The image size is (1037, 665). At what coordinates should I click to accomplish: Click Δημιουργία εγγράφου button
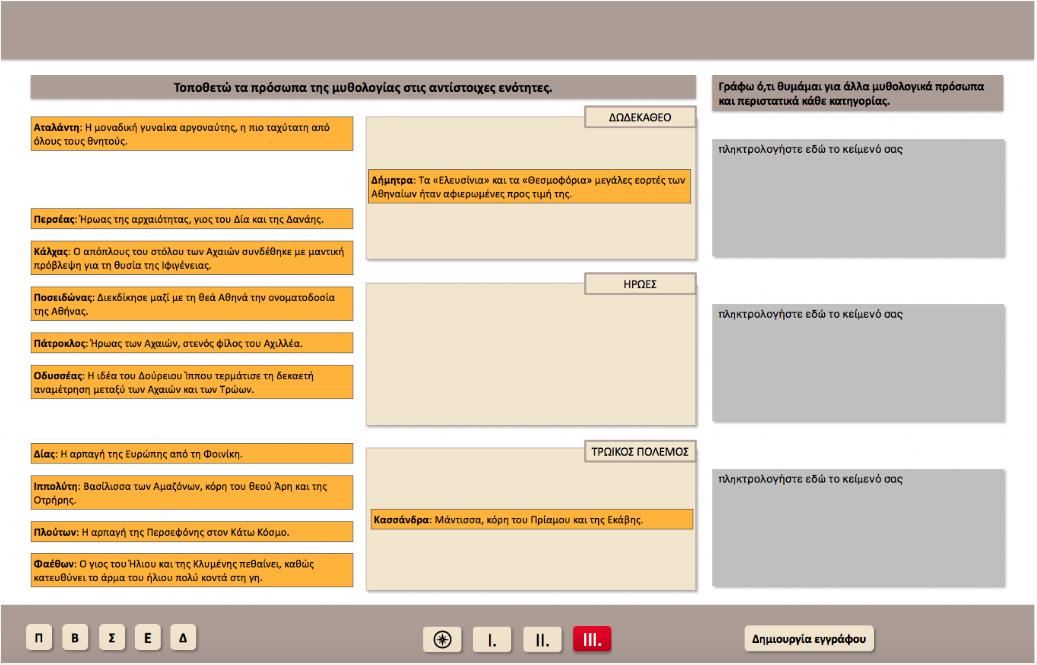[x=809, y=639]
